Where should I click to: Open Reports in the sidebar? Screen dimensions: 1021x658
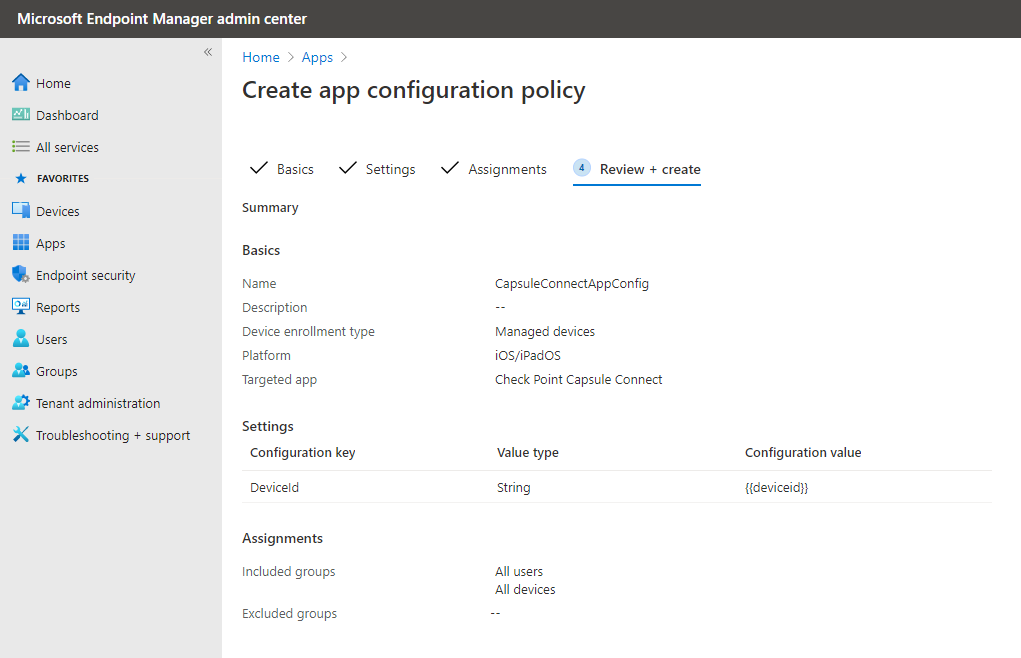58,307
